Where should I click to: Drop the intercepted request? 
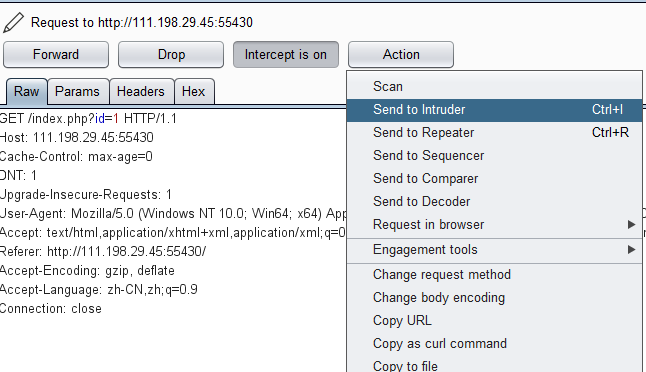click(x=171, y=54)
